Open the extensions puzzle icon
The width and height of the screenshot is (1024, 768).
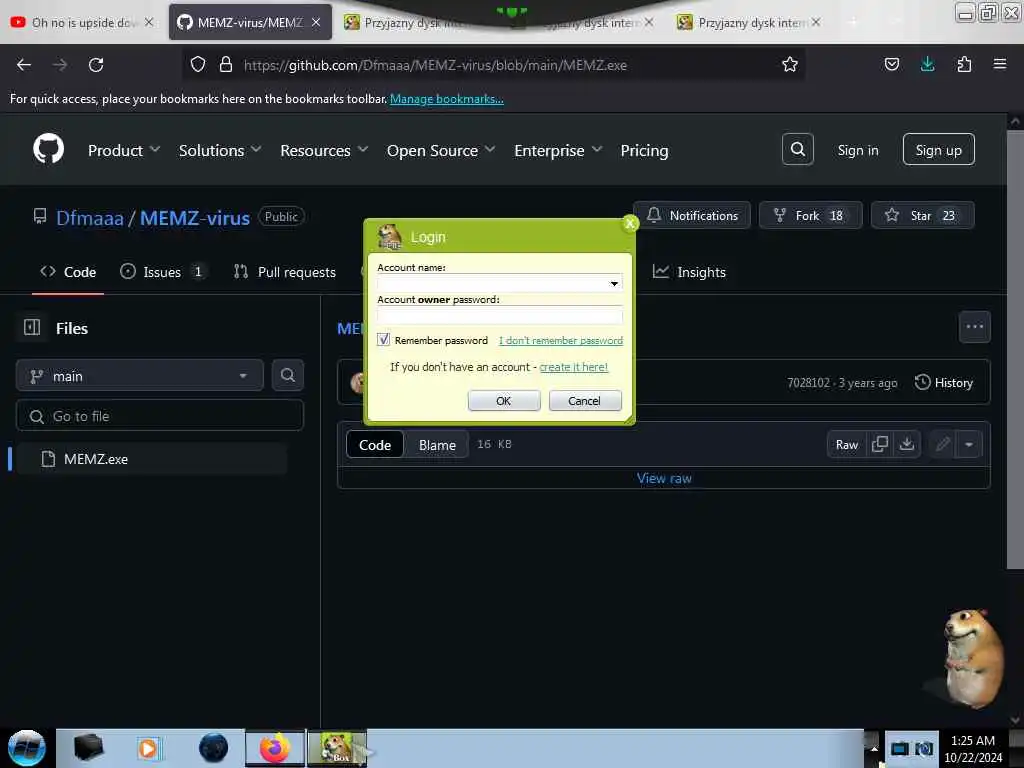964,64
